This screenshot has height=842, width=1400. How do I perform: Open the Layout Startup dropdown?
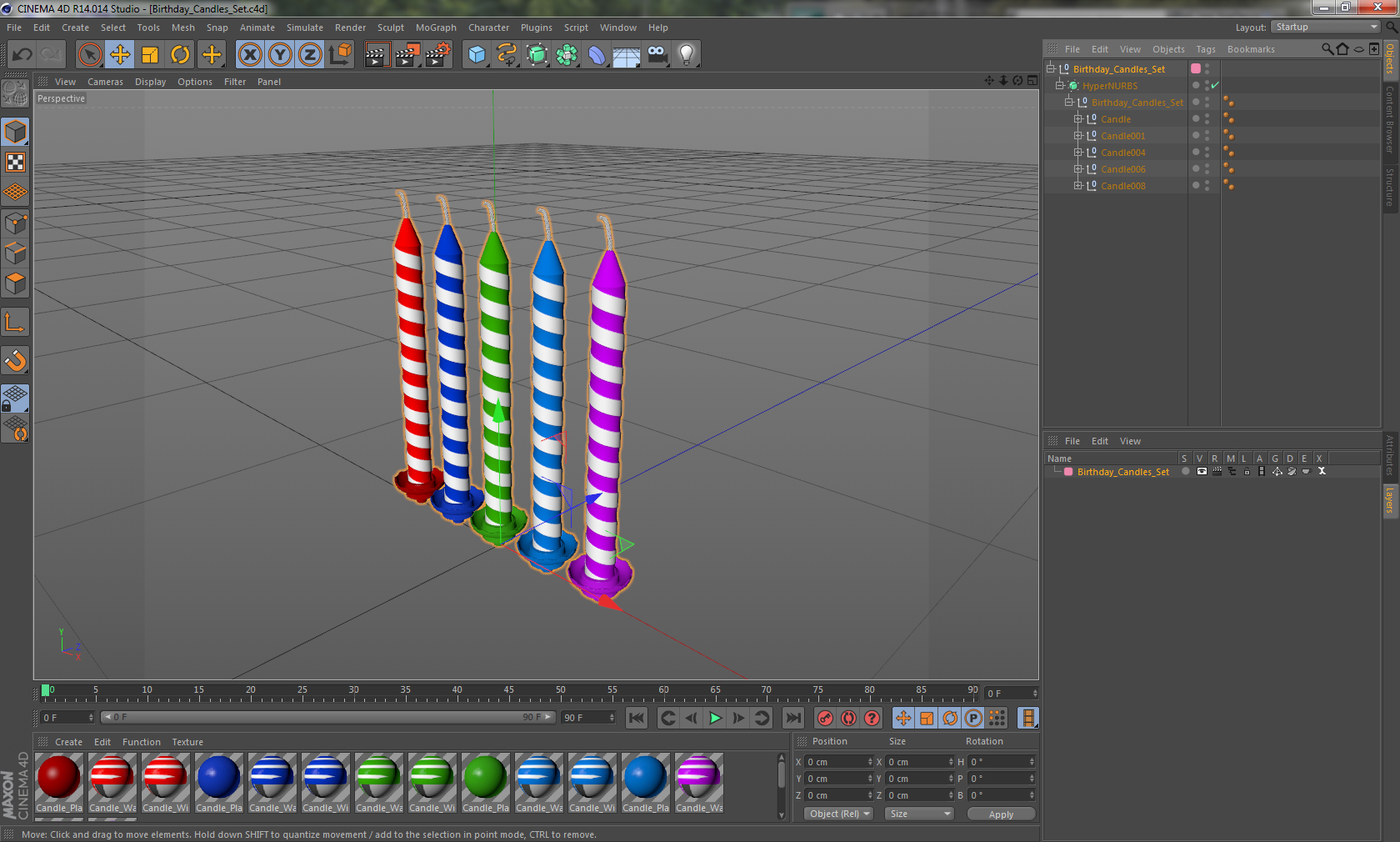(x=1326, y=28)
